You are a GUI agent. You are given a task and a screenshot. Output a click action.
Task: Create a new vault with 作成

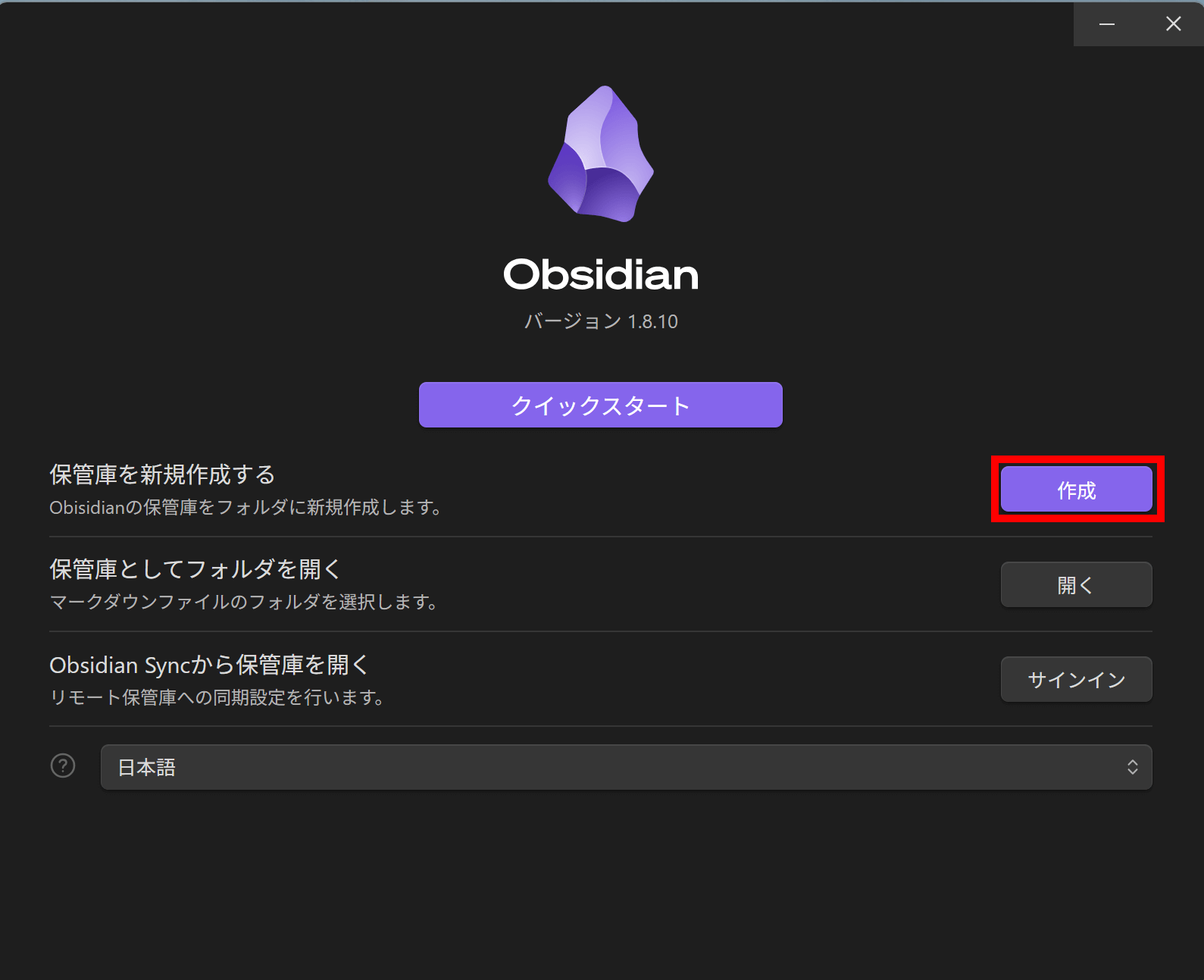point(1077,490)
